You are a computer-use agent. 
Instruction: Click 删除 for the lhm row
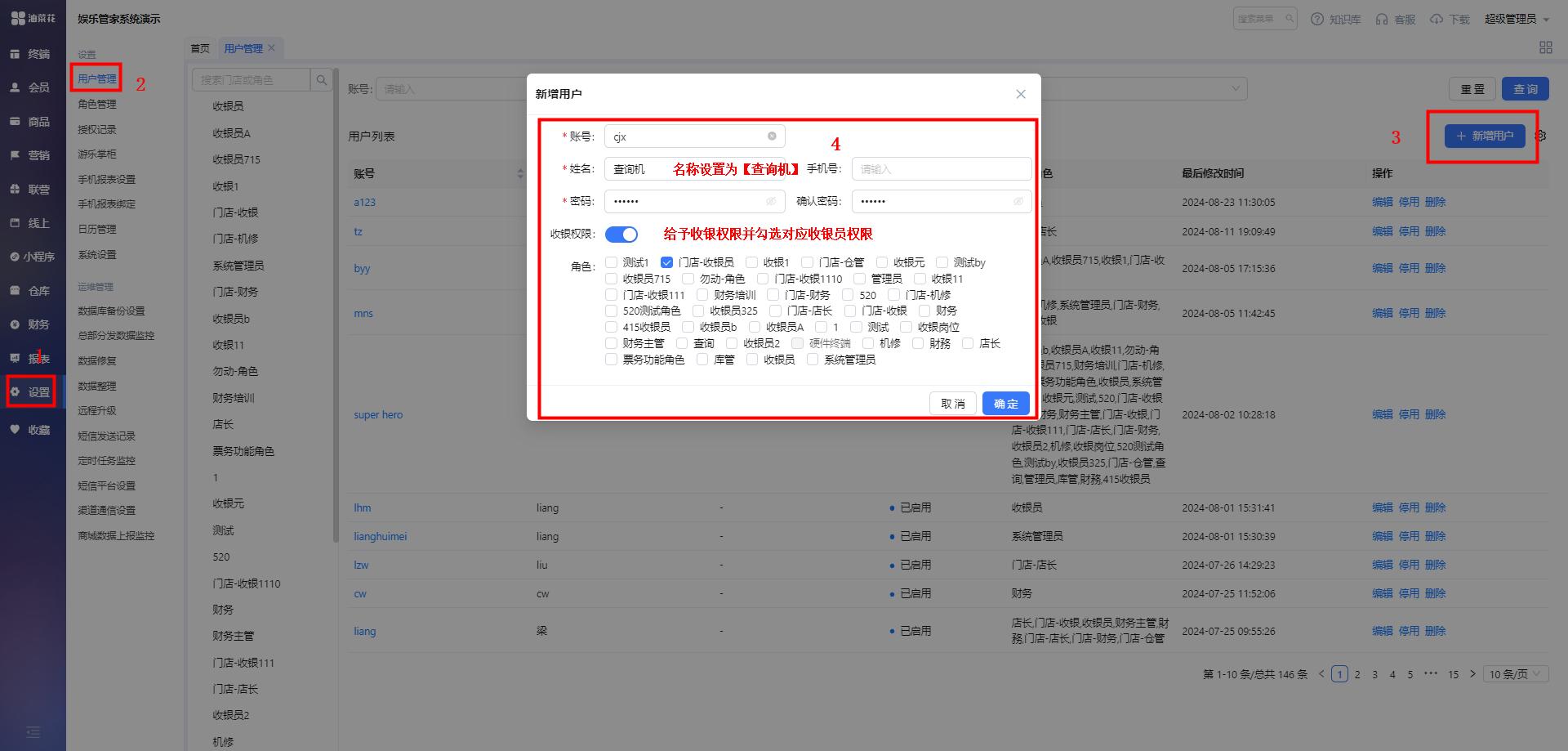click(1435, 507)
